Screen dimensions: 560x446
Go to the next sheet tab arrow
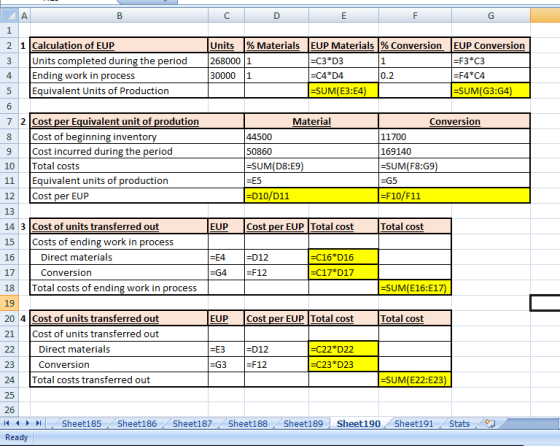[28, 423]
